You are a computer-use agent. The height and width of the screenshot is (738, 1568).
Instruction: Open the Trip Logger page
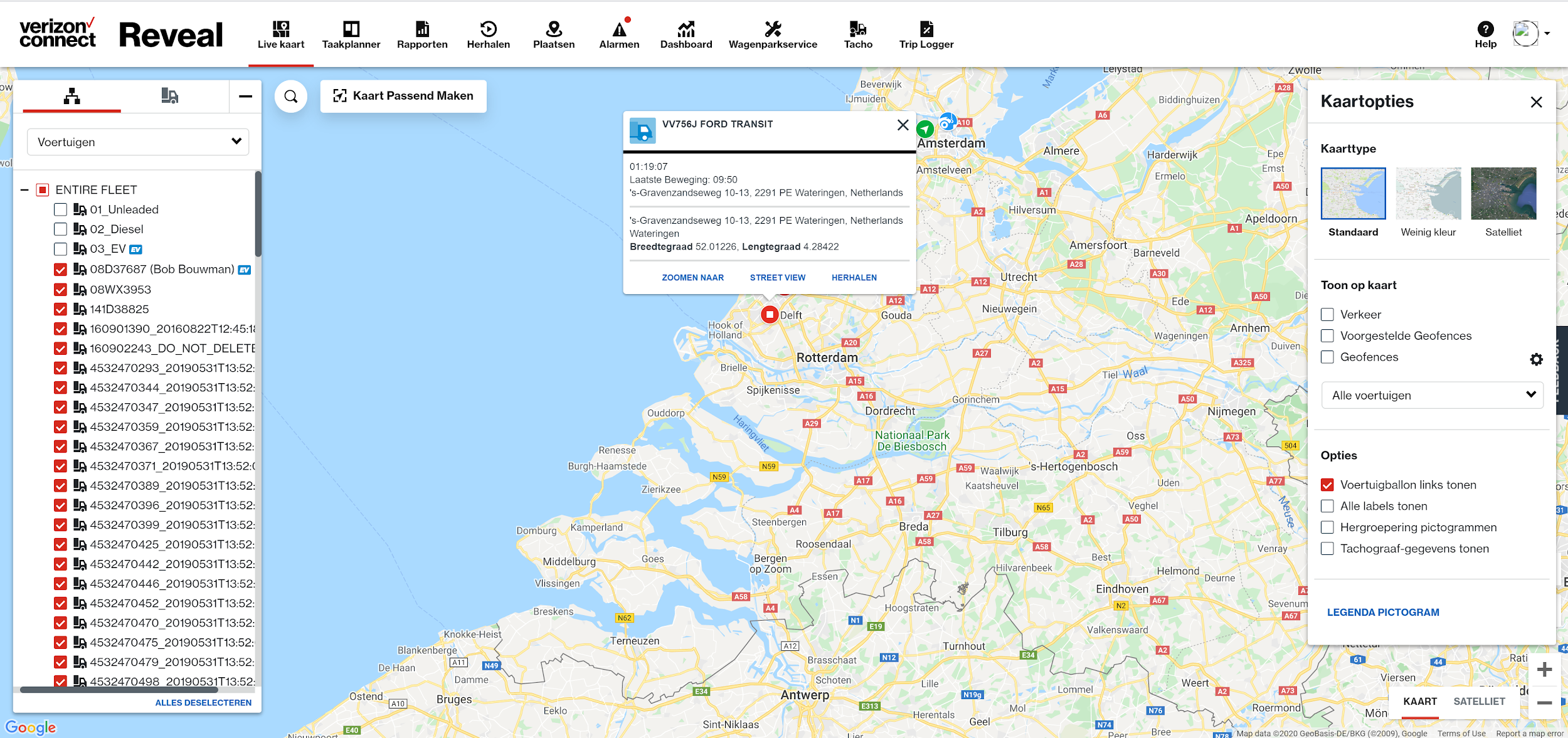(x=926, y=35)
